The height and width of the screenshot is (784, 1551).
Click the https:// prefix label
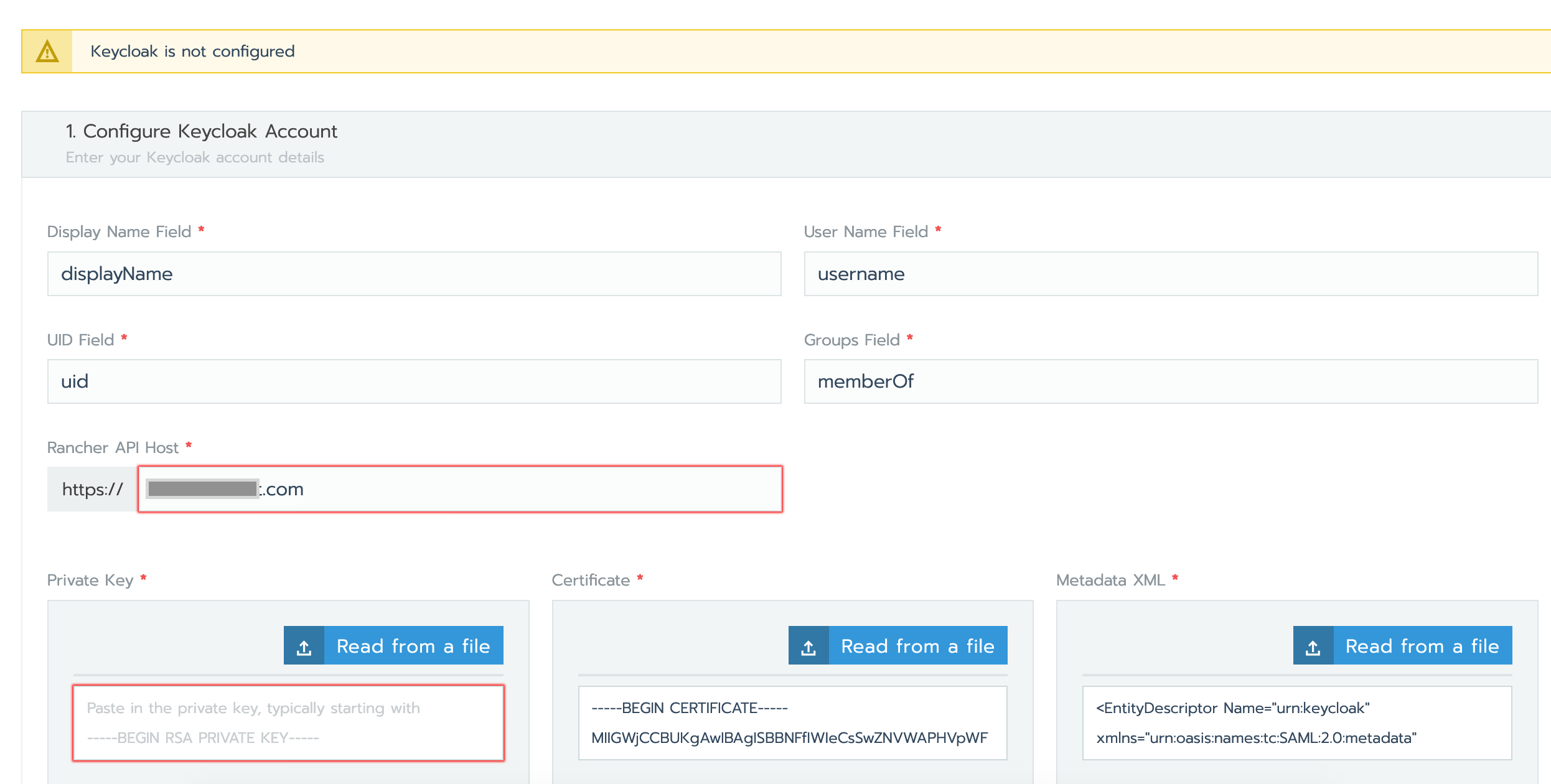(92, 489)
